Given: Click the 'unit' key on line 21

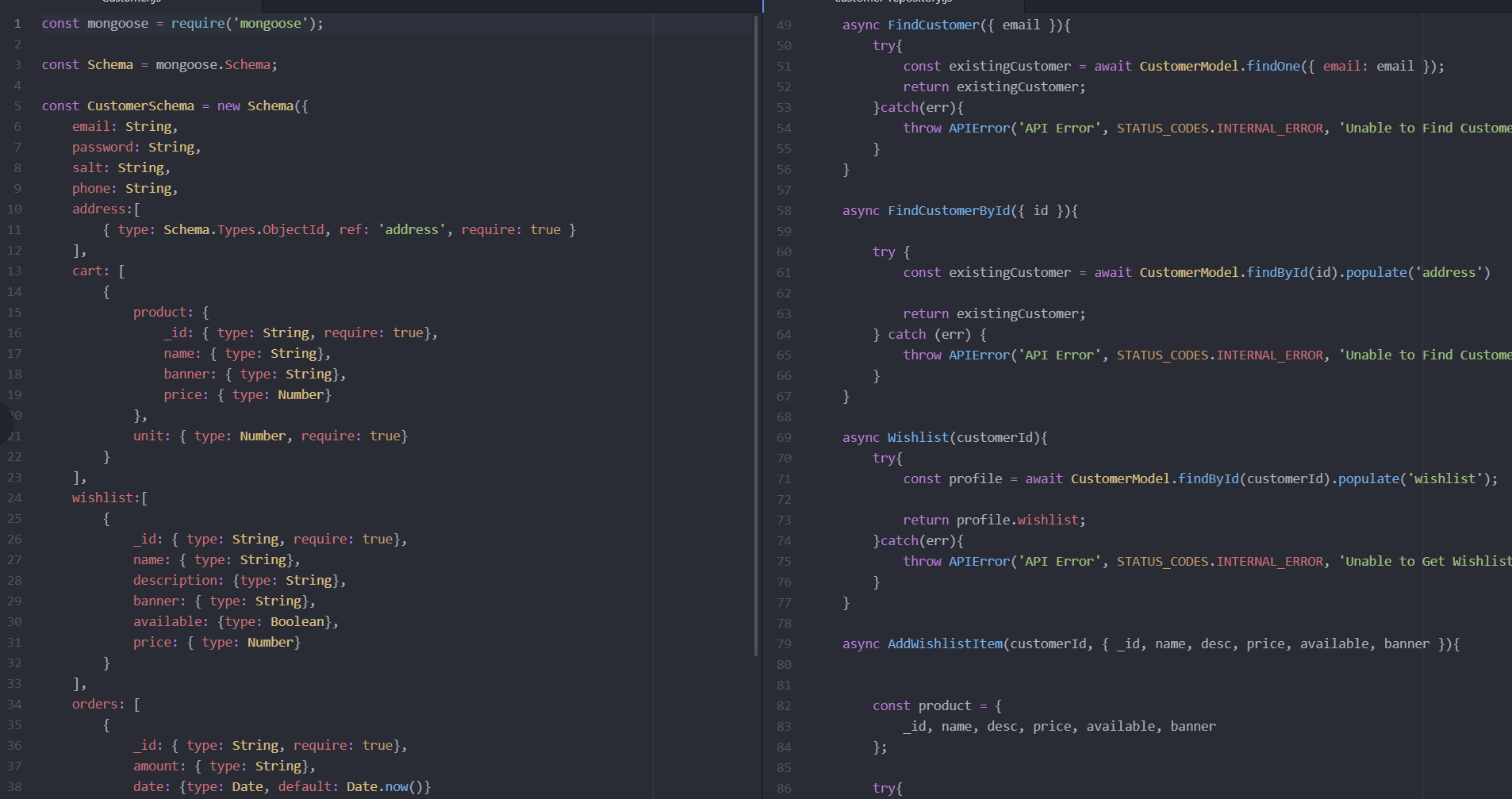Looking at the screenshot, I should [148, 436].
